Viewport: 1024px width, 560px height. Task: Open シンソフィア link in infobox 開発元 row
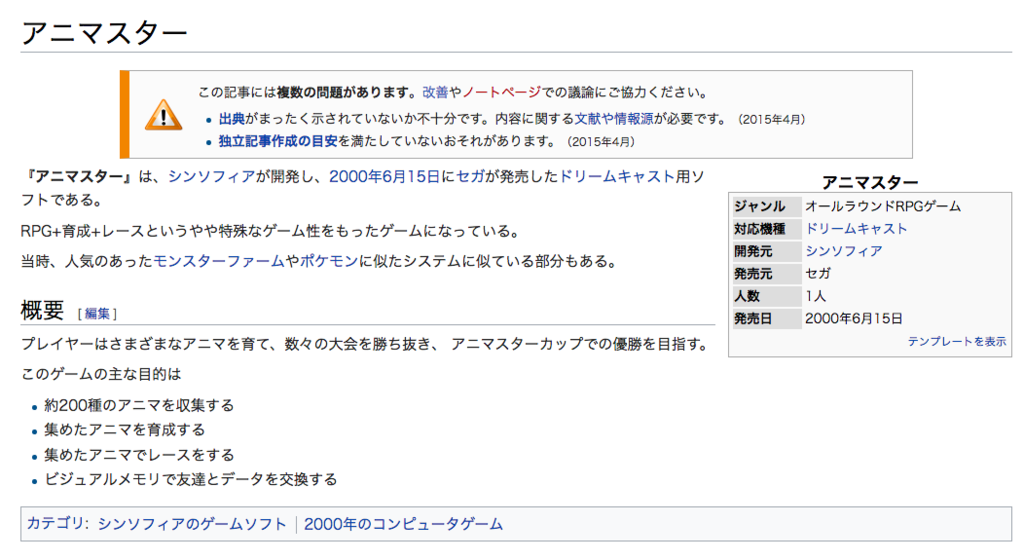click(844, 251)
